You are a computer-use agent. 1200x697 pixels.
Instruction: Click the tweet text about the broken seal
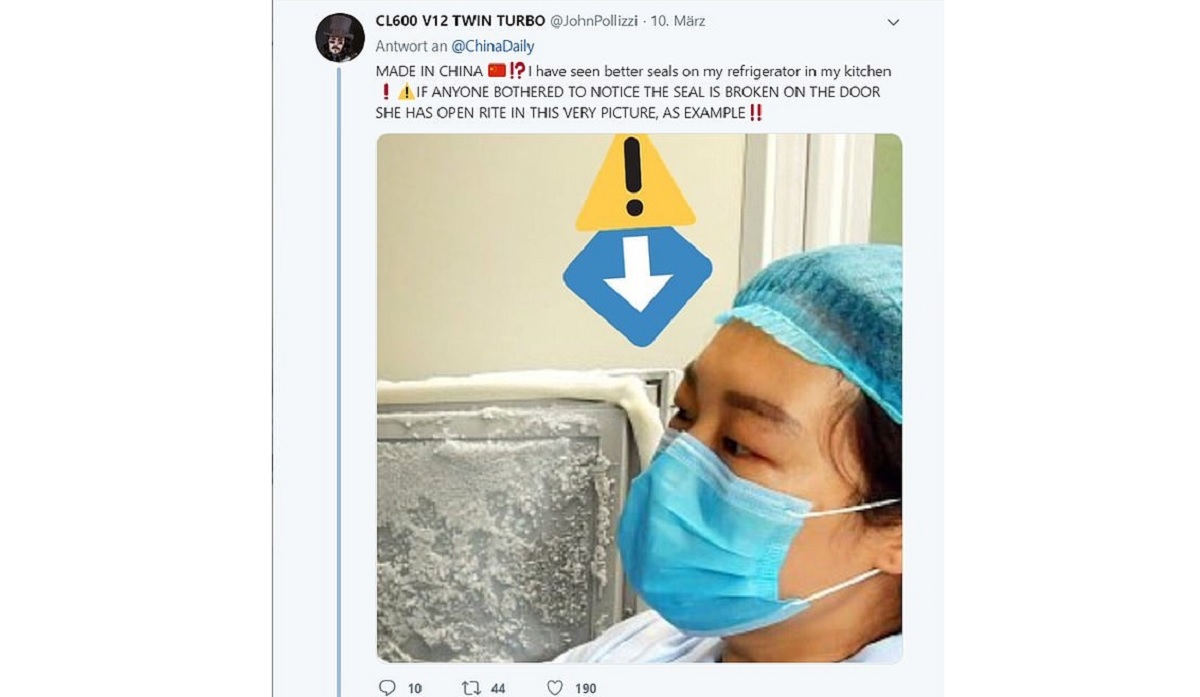click(x=630, y=92)
